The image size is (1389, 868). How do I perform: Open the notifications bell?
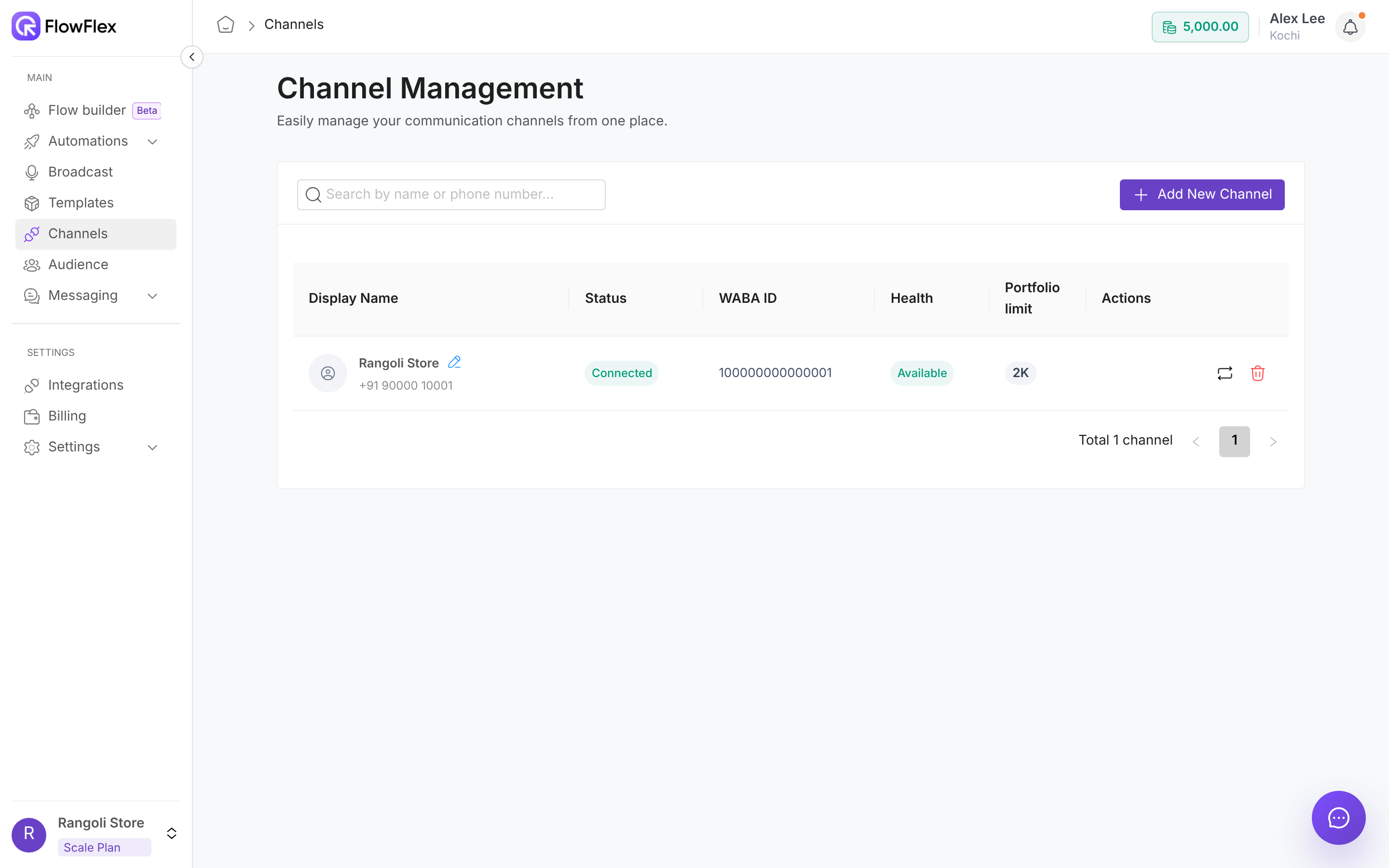[x=1350, y=27]
